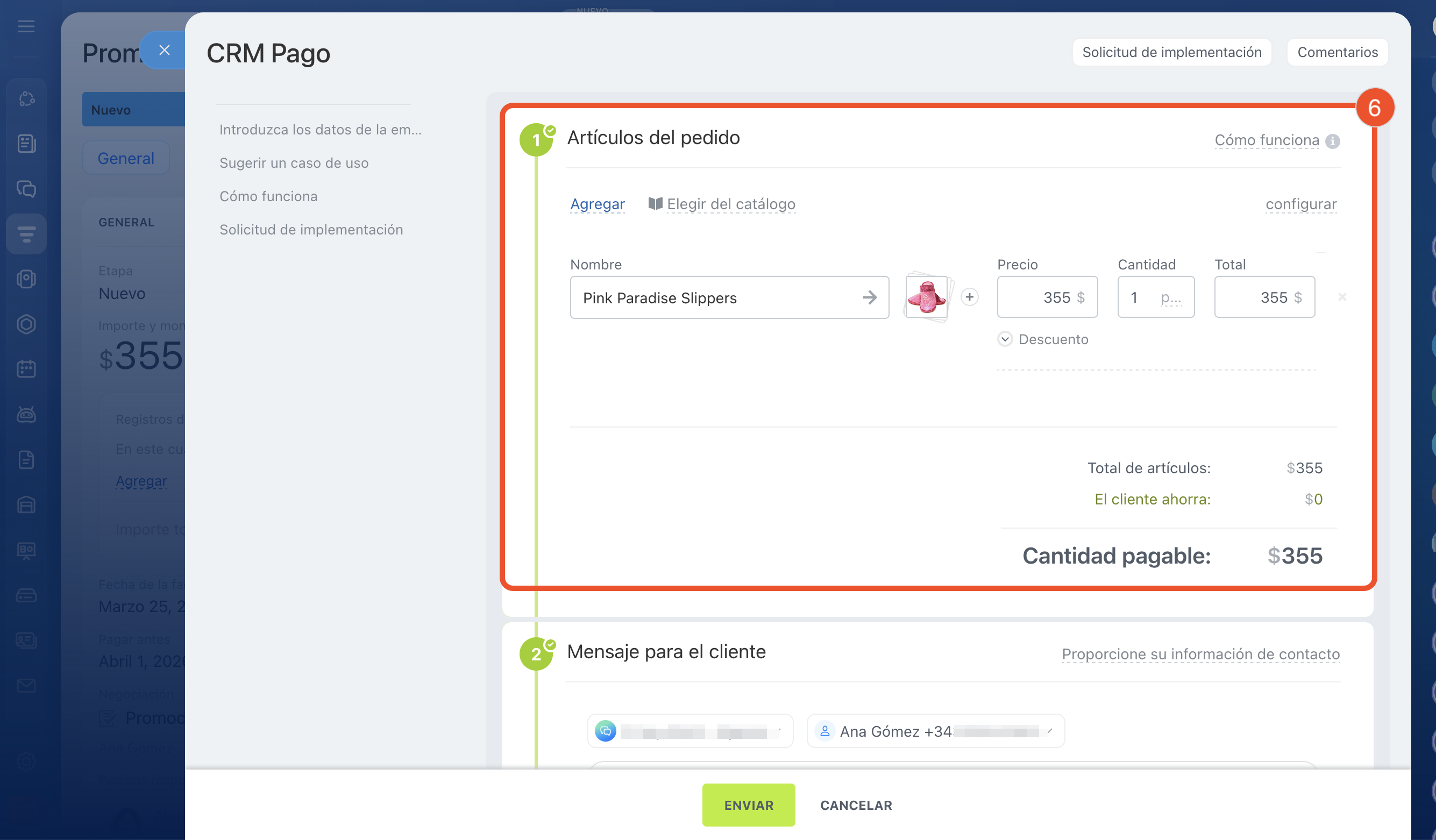Open the mail envelope sidebar icon
The height and width of the screenshot is (840, 1436).
click(x=26, y=685)
